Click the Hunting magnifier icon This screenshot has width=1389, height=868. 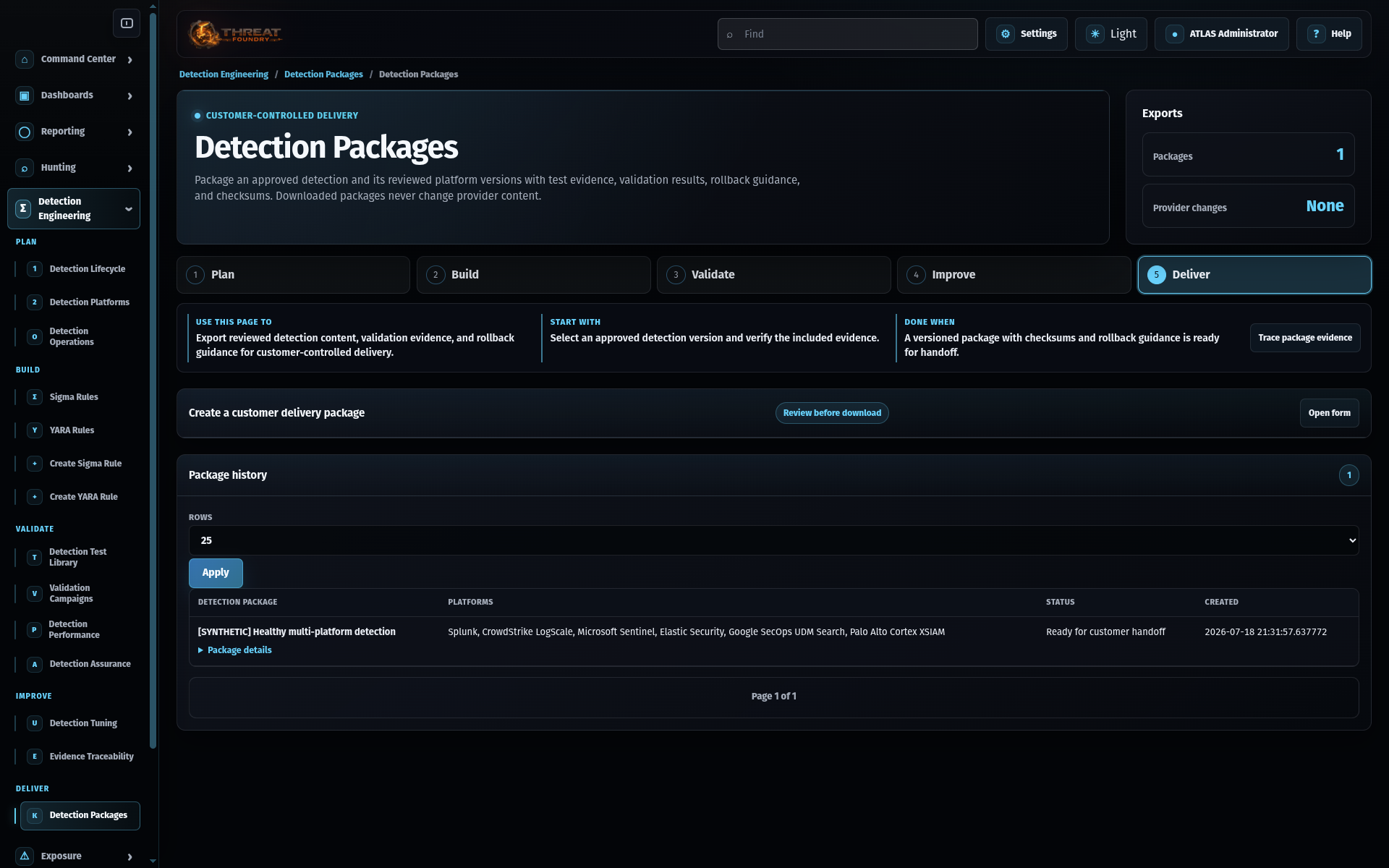tap(25, 168)
